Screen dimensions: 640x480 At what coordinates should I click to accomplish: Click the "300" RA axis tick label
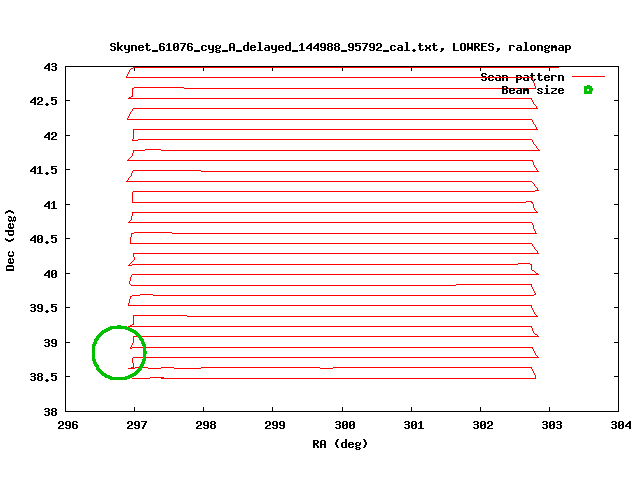click(345, 425)
